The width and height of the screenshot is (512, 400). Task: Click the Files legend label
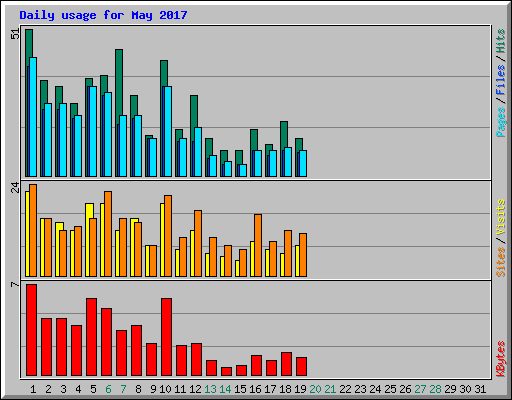500,80
